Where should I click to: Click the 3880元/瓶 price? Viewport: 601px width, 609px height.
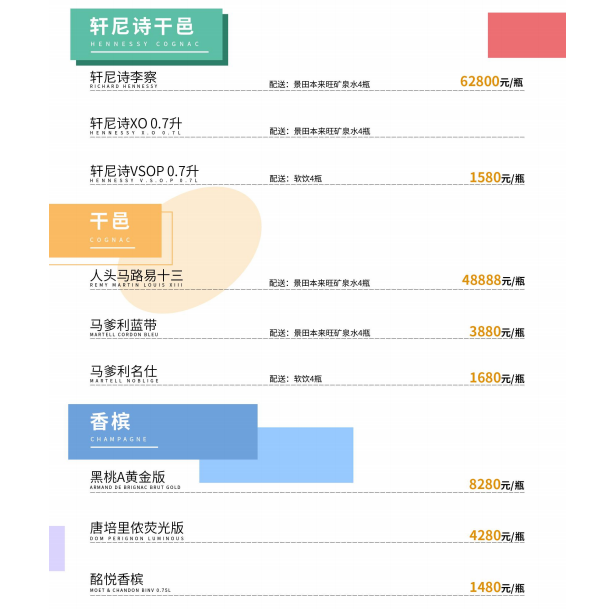coord(497,332)
